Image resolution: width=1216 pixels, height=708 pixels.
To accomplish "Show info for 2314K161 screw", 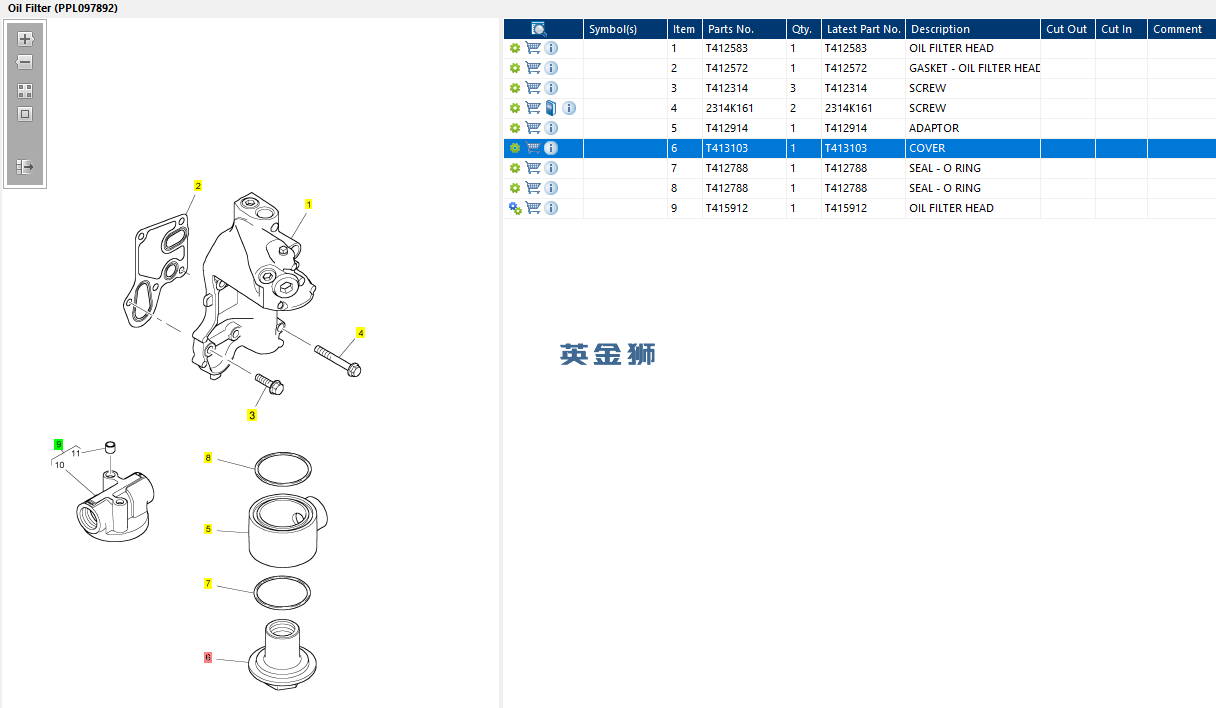I will [569, 108].
